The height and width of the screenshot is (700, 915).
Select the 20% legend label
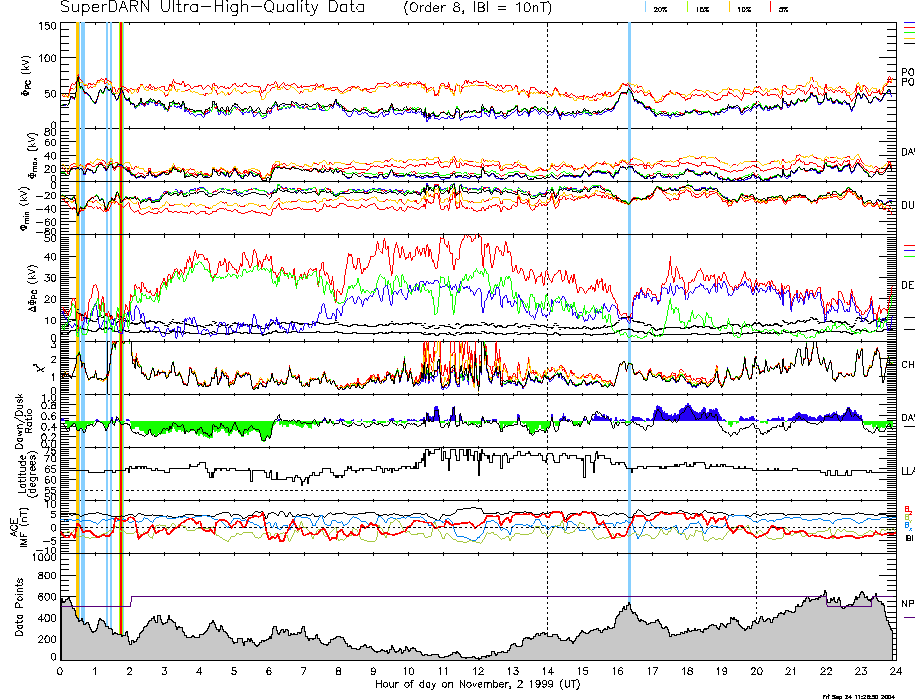click(x=660, y=9)
